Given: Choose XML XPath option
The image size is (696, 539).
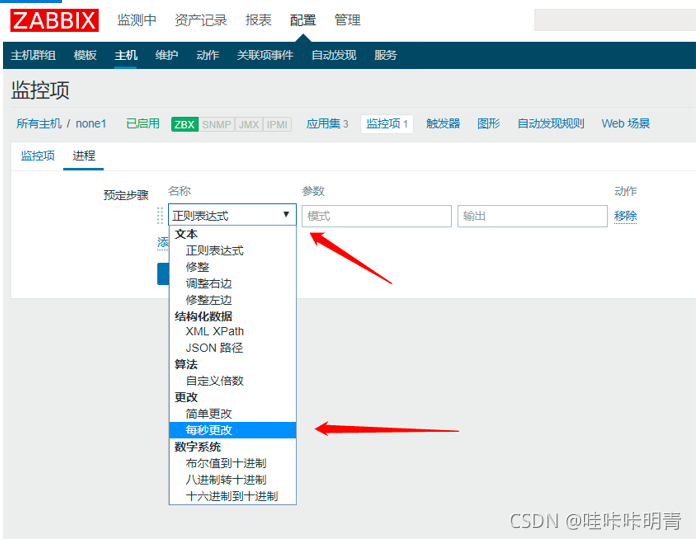Looking at the screenshot, I should pos(233,332).
